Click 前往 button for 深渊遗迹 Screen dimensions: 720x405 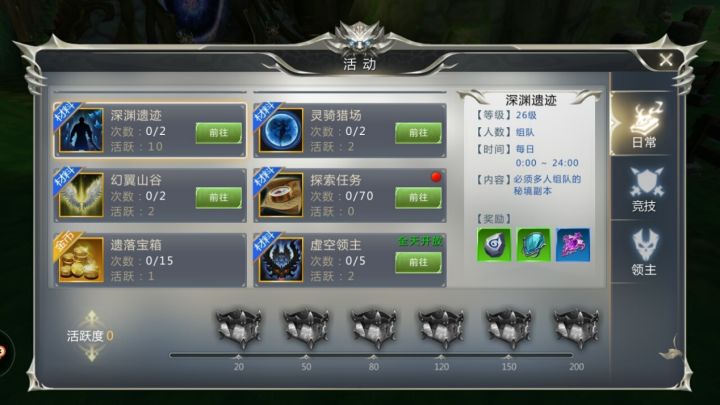[x=219, y=133]
